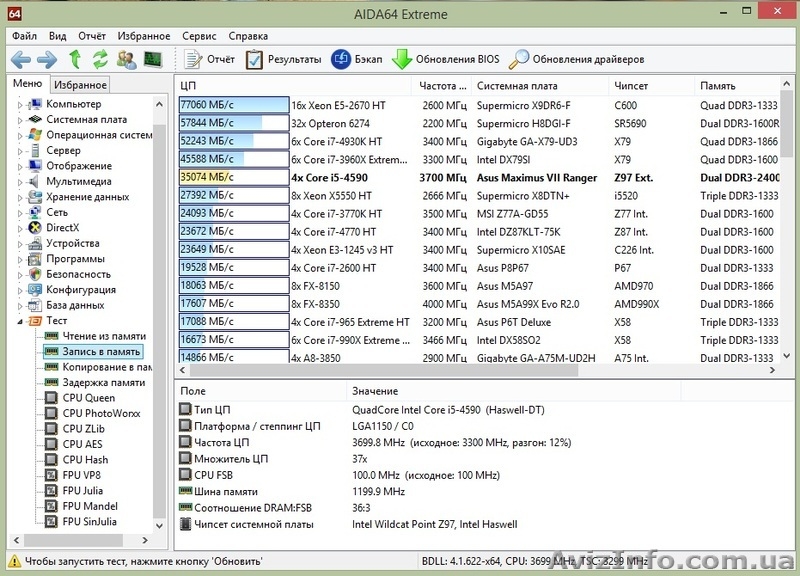Viewport: 800px width, 576px height.
Task: Refresh results with the green circular arrows icon
Action: click(100, 59)
